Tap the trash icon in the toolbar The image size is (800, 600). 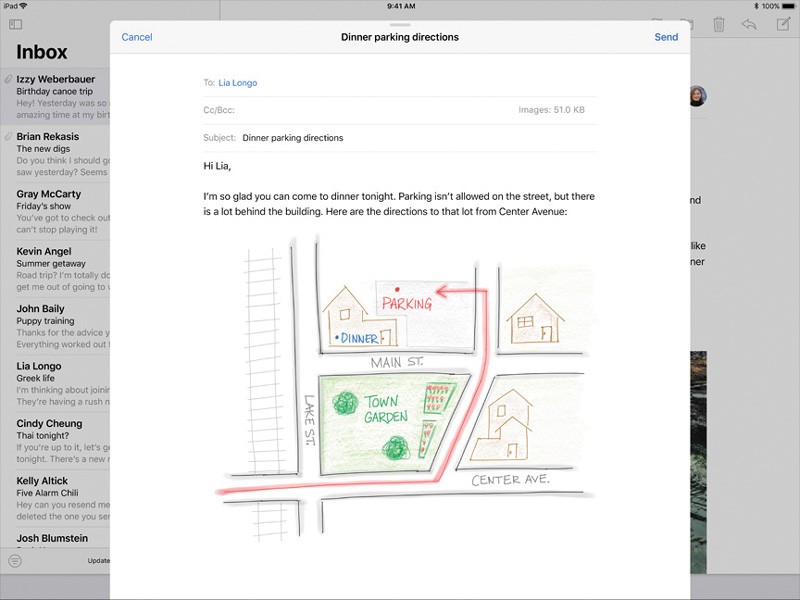(718, 24)
